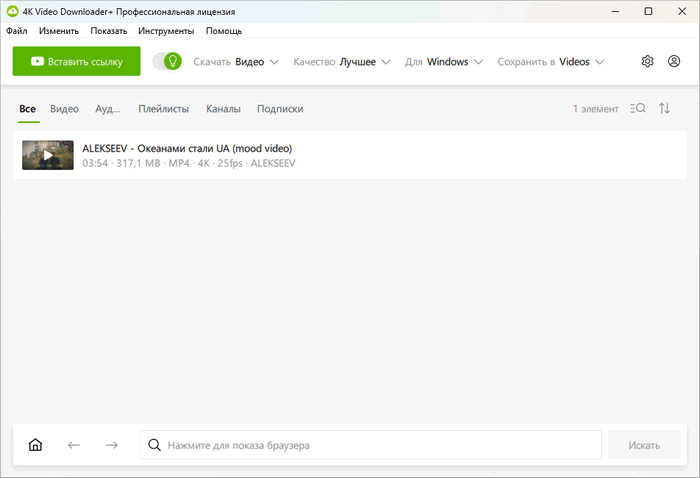Minimize the 4K Video Downloader window
700x478 pixels.
615,12
